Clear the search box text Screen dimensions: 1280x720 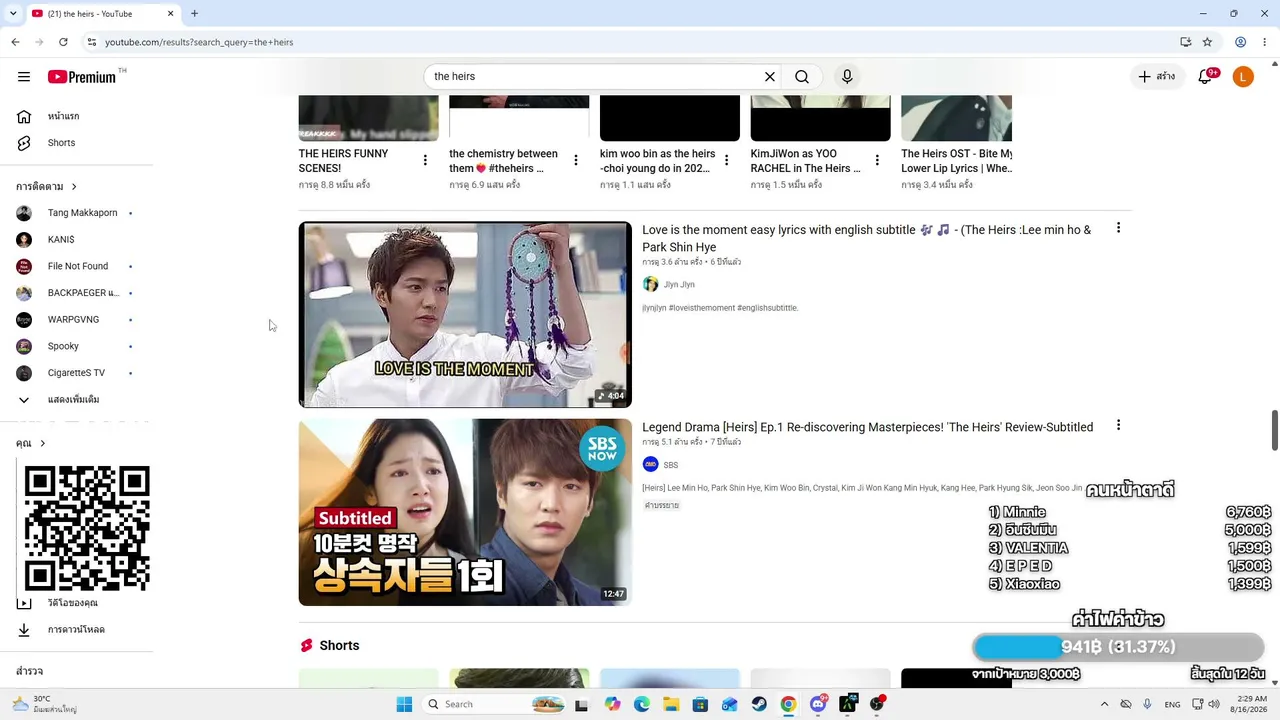[770, 77]
